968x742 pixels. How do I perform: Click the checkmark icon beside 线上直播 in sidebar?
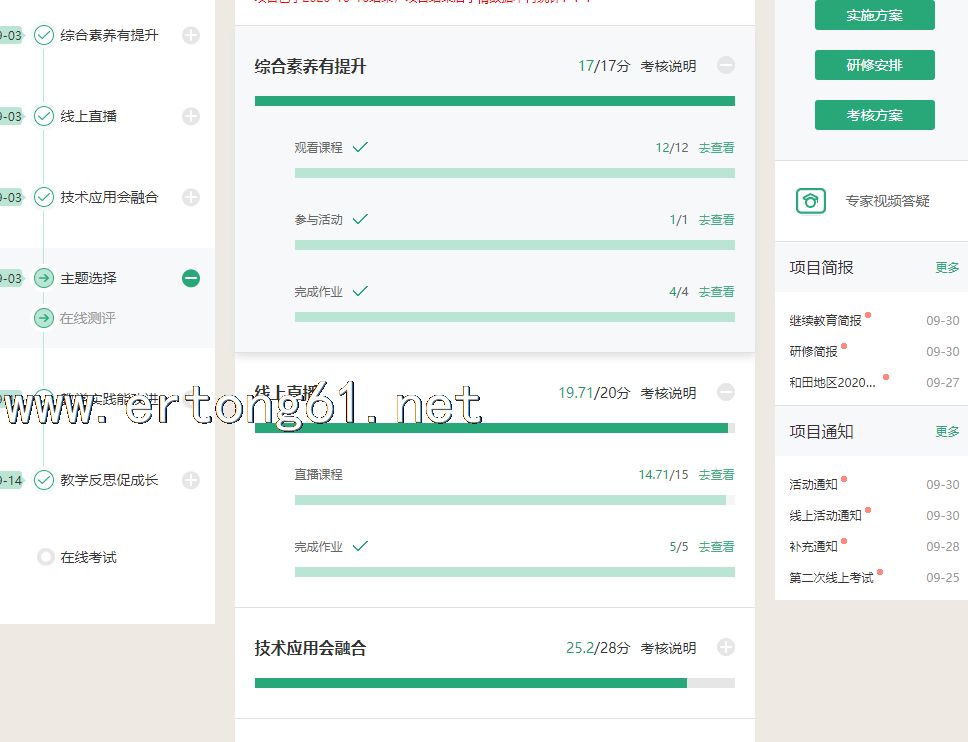(44, 116)
